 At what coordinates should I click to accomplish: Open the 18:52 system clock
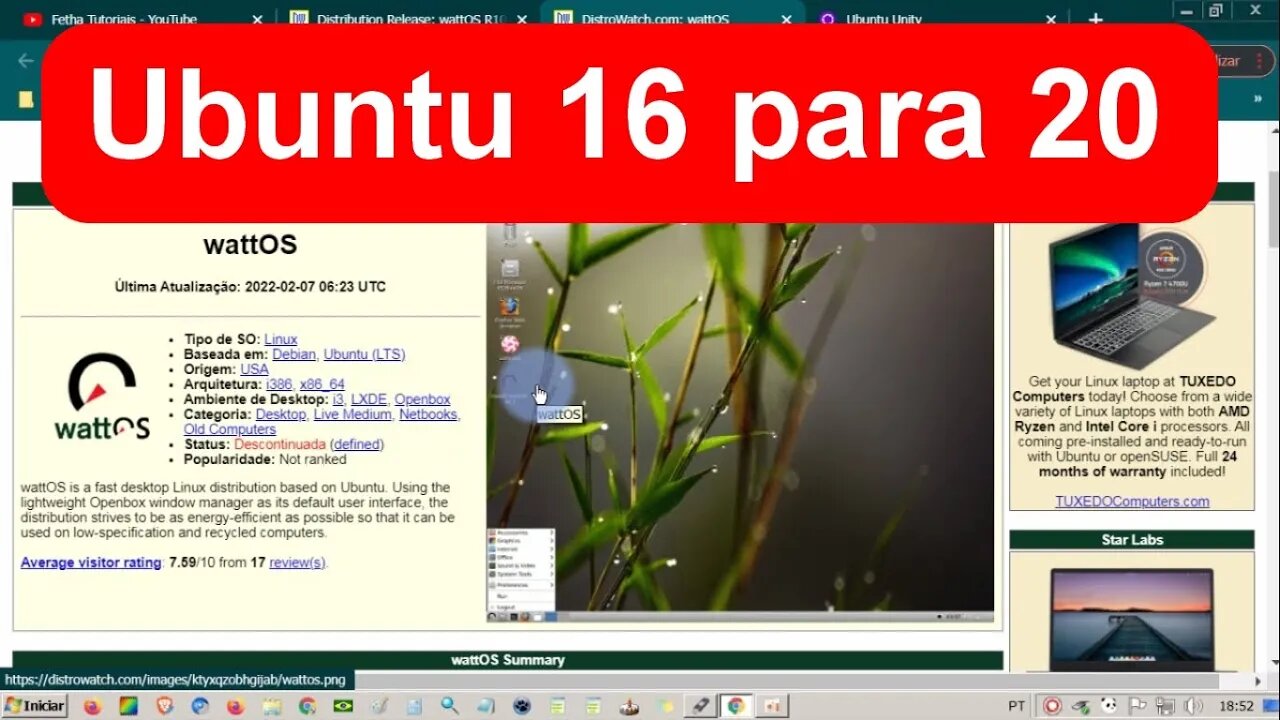point(1236,706)
